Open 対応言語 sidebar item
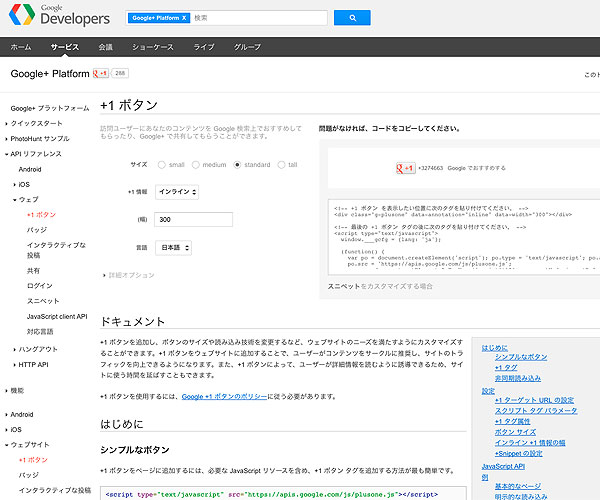 pos(40,332)
